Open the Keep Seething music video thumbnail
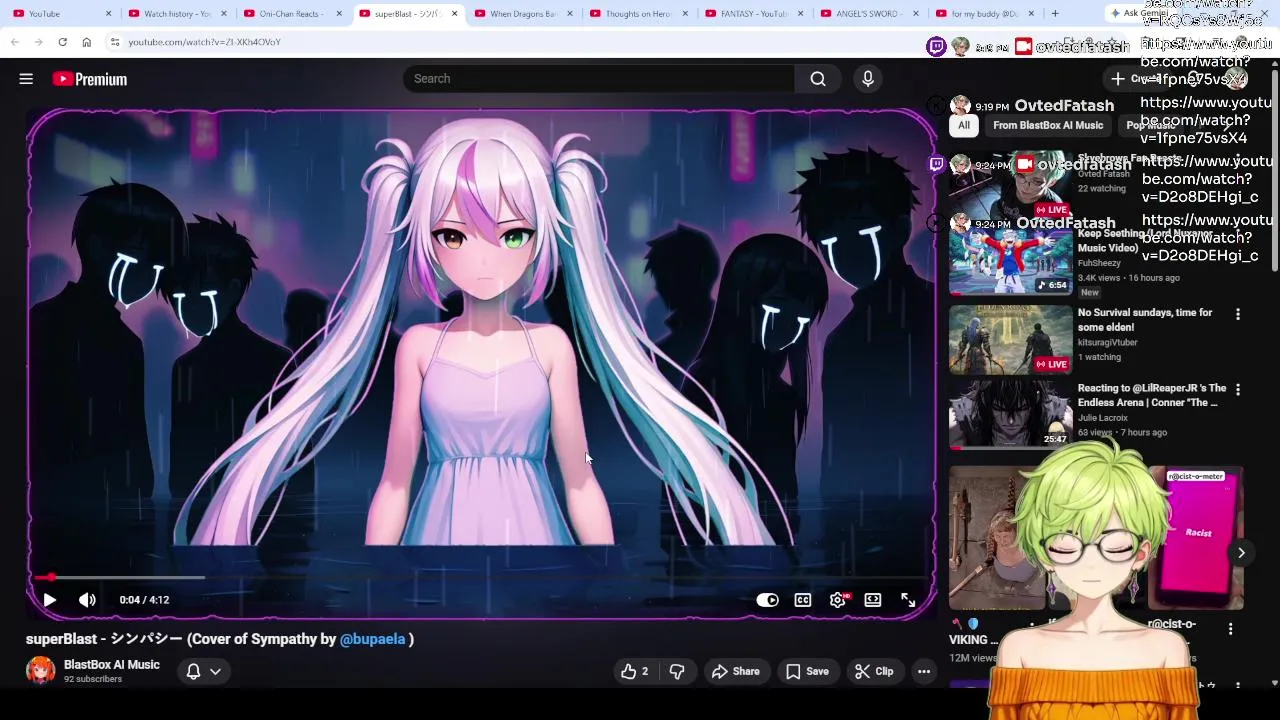This screenshot has height=720, width=1280. [1010, 262]
